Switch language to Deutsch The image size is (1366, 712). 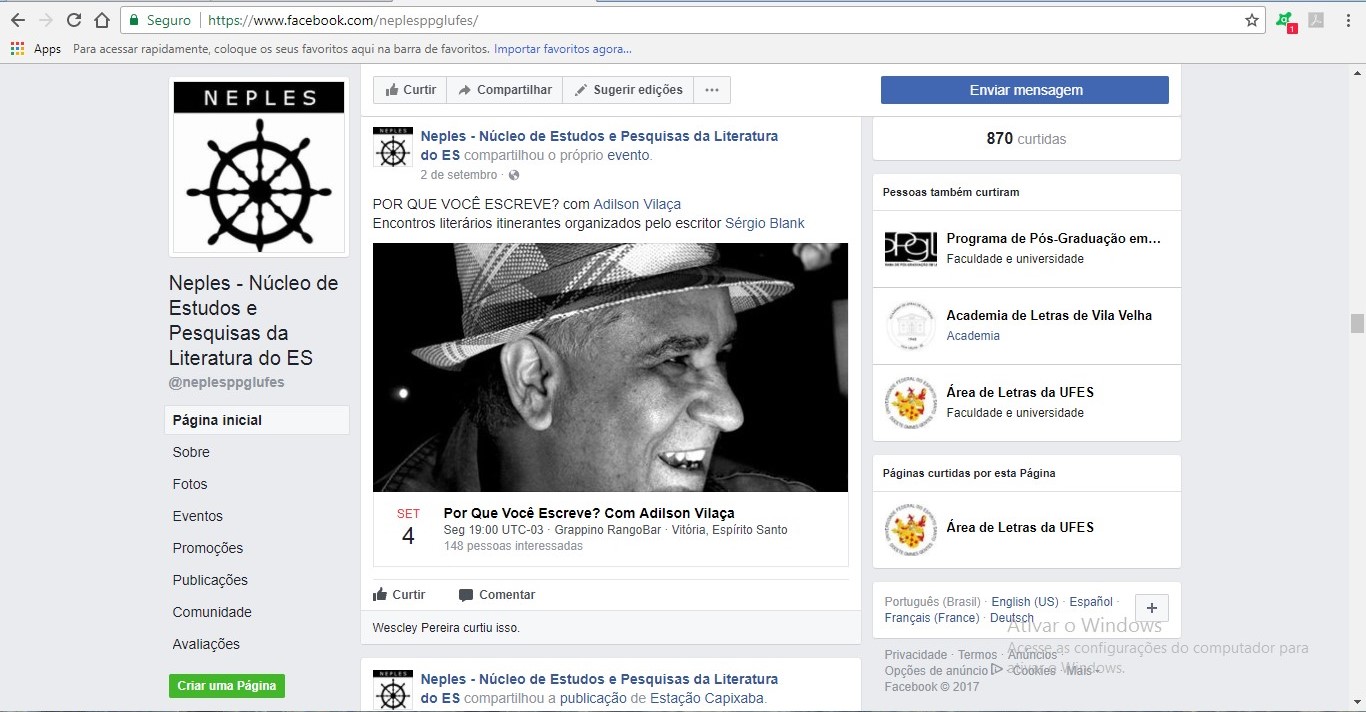pyautogui.click(x=1012, y=618)
